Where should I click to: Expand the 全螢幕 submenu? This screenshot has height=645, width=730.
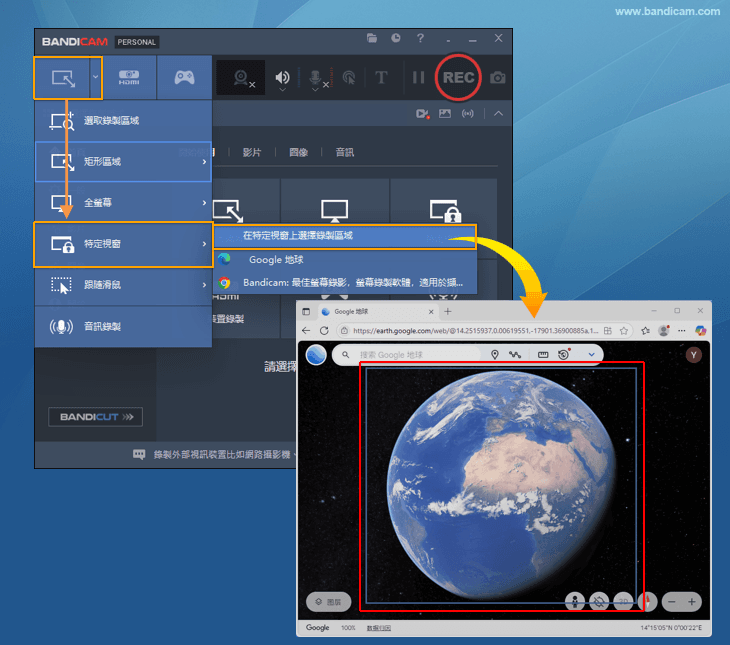click(123, 203)
